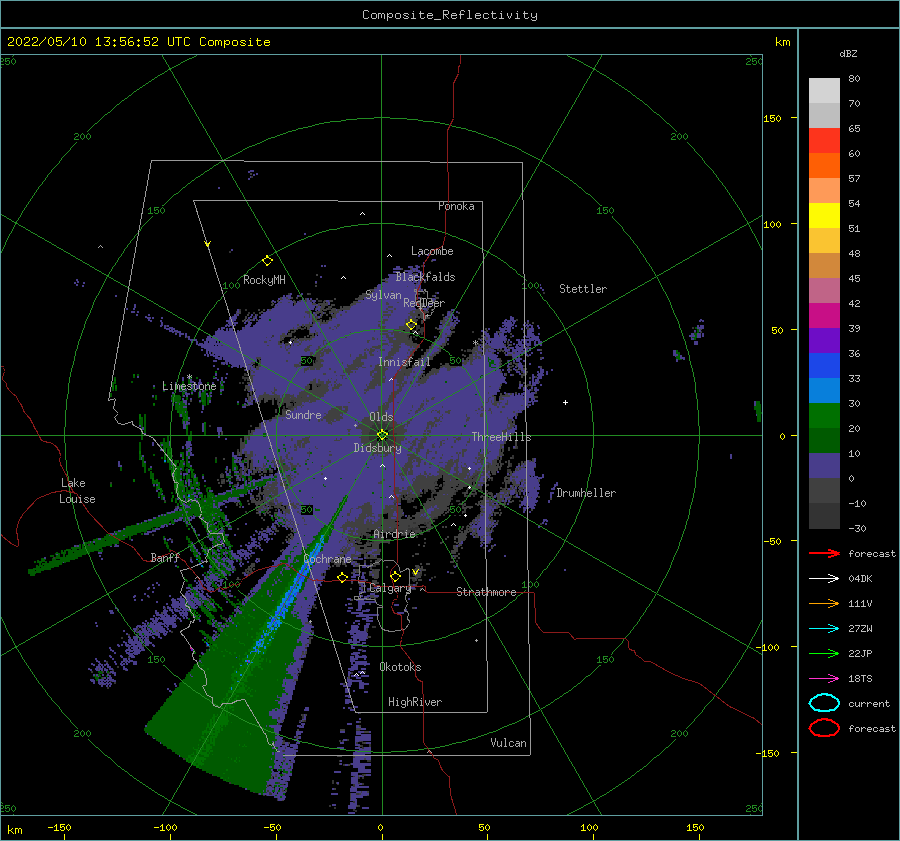Pick the yellow diamond marker above Calgary
The image size is (900, 841).
[x=395, y=576]
